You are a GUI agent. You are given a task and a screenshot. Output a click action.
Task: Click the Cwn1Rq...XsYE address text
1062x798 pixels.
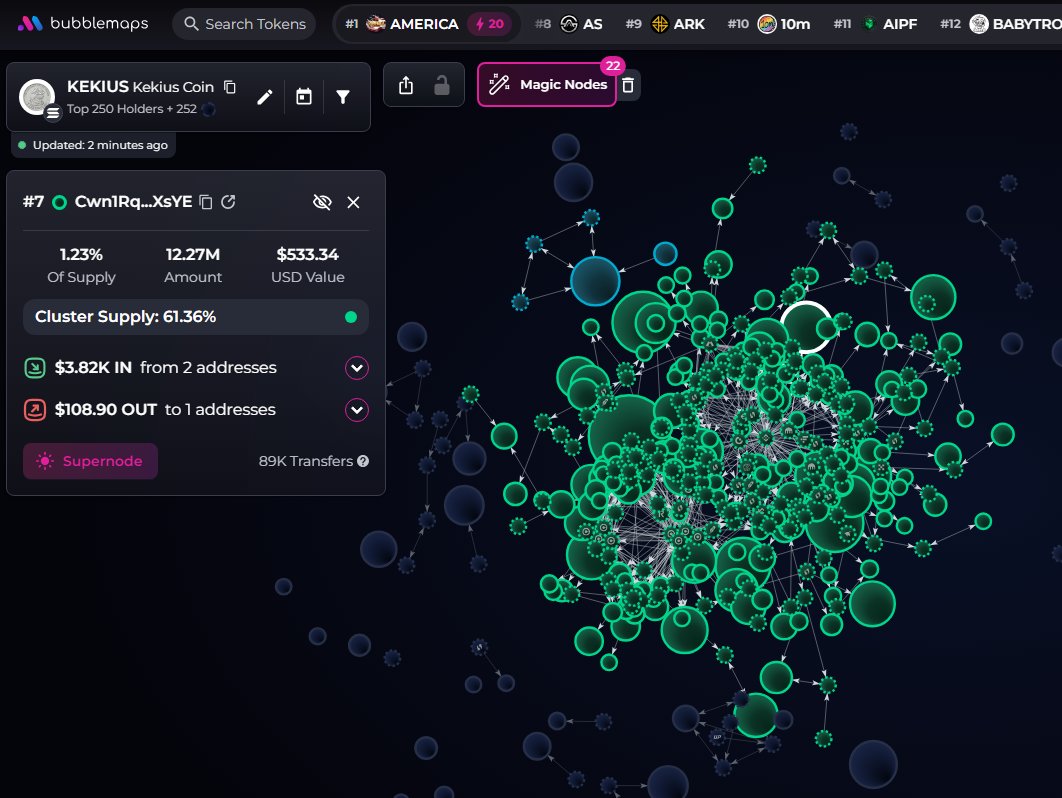click(x=133, y=202)
